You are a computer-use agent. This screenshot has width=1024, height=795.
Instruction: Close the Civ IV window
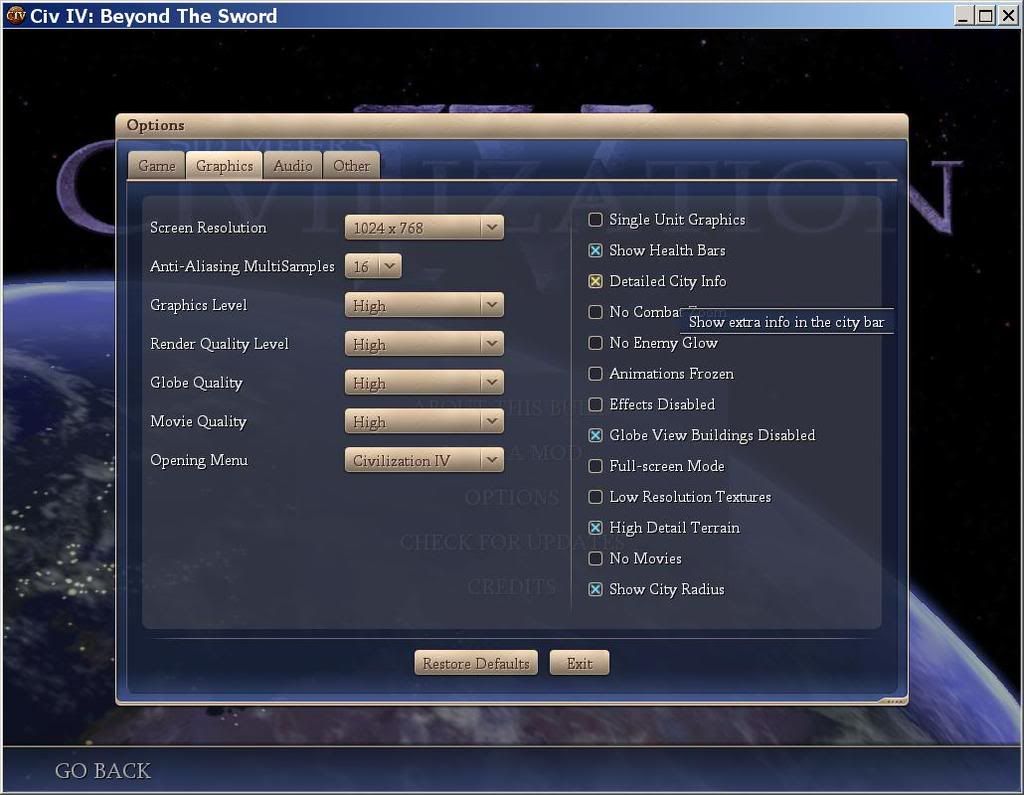click(x=1008, y=16)
